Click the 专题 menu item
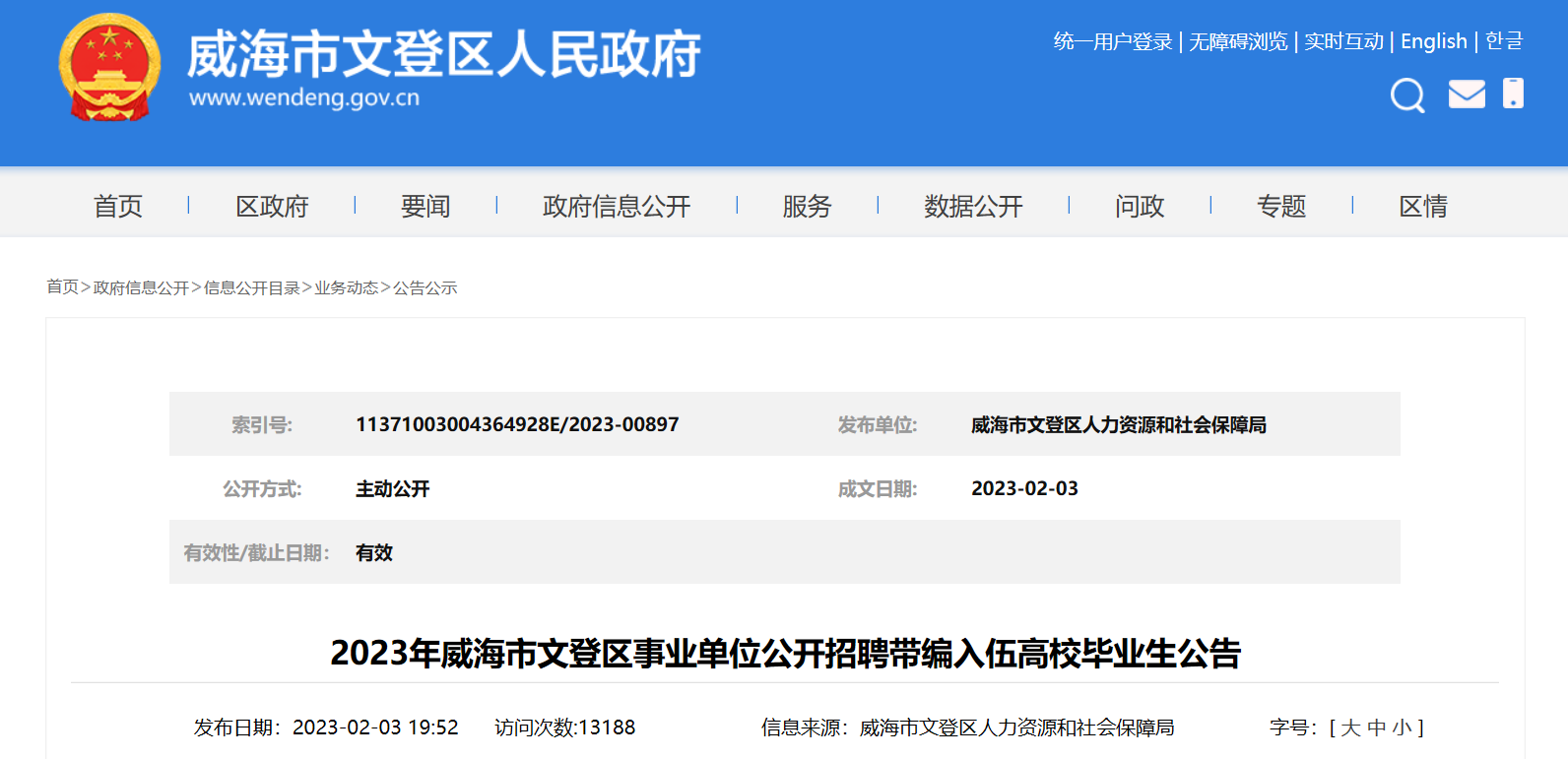The width and height of the screenshot is (1568, 759). click(x=1281, y=207)
